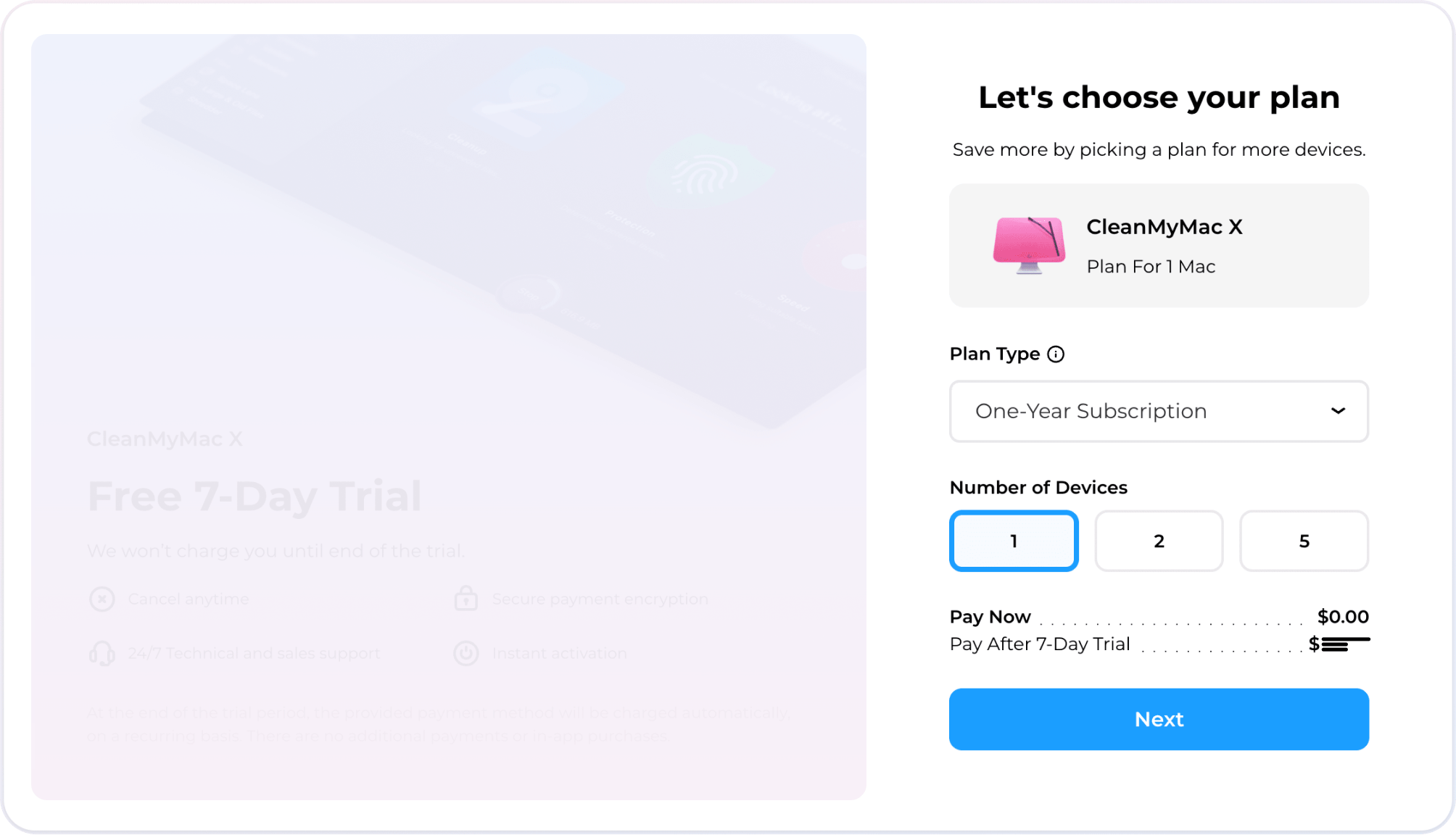Select 2 devices option
The image size is (1456, 835).
click(x=1159, y=541)
